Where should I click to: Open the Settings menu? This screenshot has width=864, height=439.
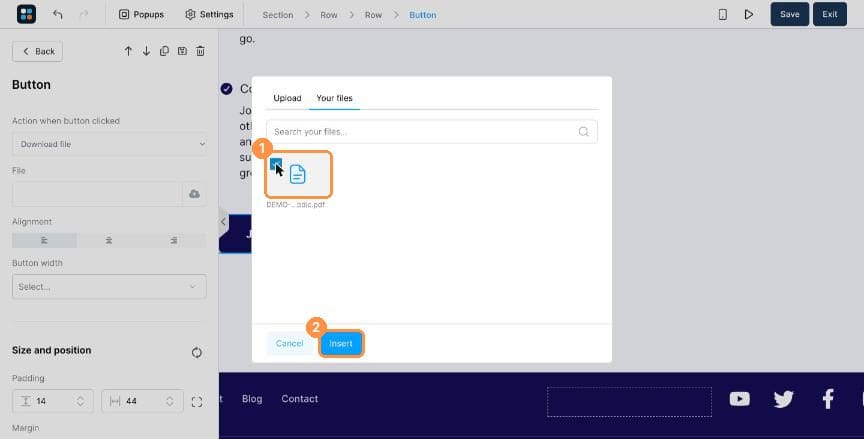[x=209, y=14]
